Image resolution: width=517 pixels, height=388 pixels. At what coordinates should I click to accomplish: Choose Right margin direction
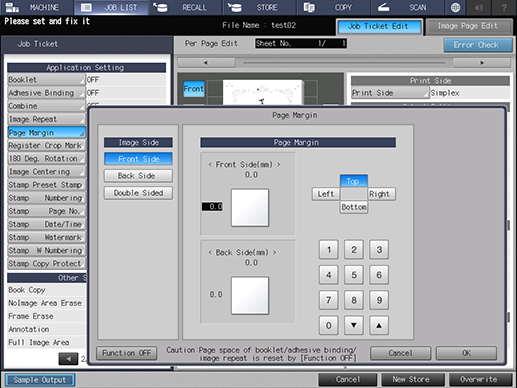[382, 194]
